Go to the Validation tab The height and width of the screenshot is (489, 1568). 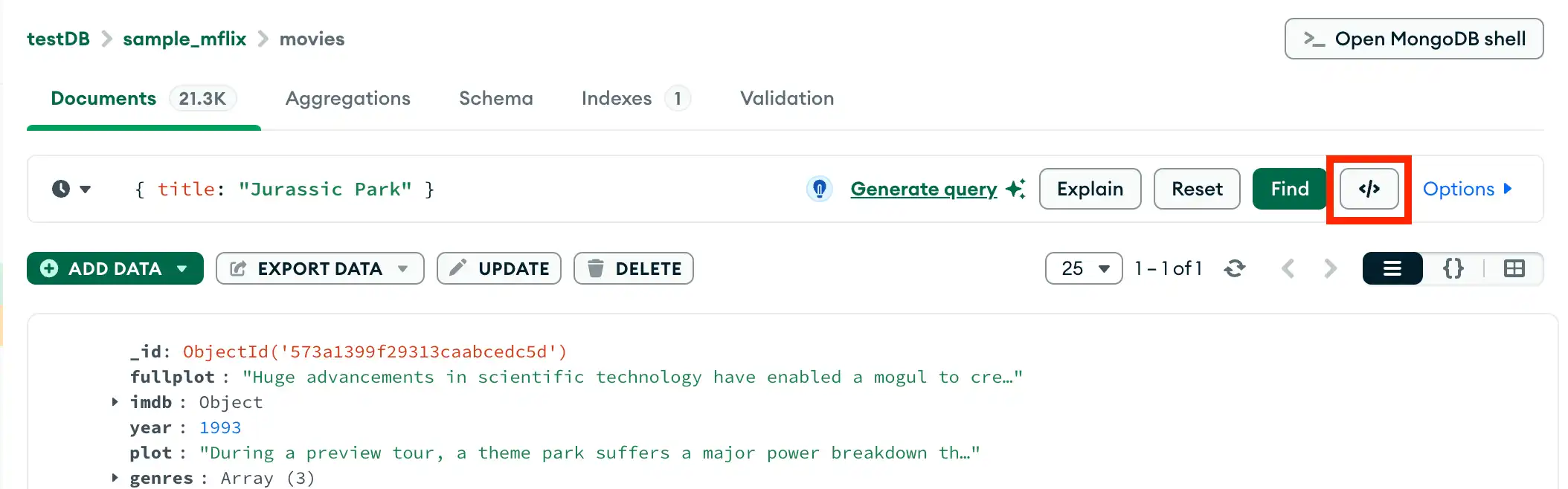(x=787, y=98)
